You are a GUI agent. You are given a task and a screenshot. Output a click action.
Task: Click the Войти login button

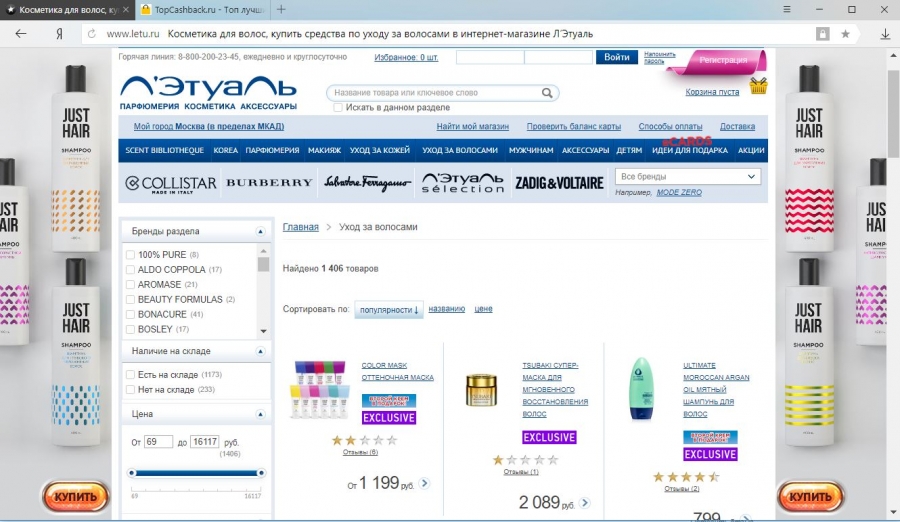coord(616,57)
